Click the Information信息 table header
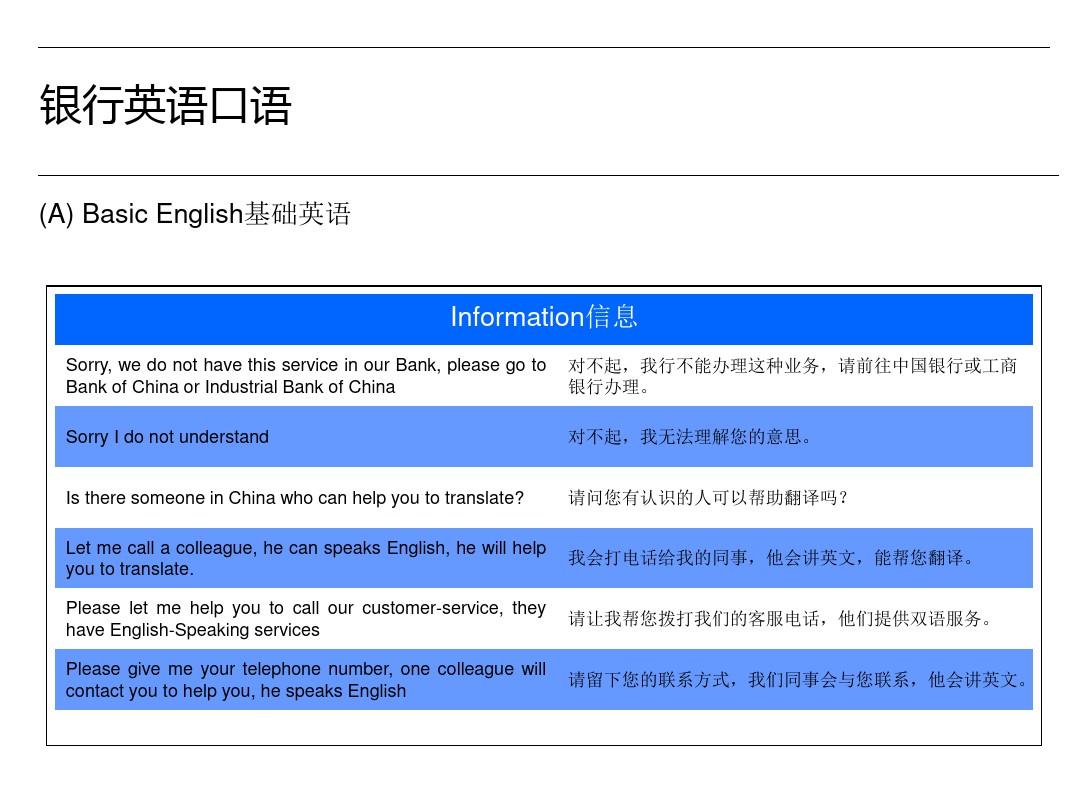Image resolution: width=1080 pixels, height=810 pixels. pos(543,318)
